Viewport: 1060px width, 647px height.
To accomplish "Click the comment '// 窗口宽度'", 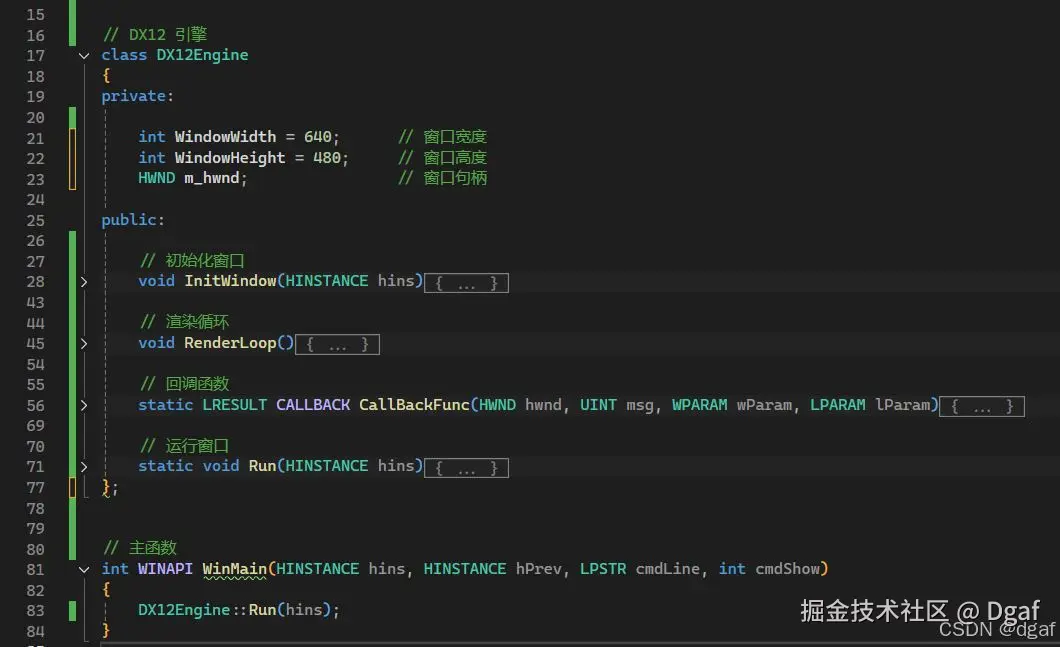I will point(442,137).
